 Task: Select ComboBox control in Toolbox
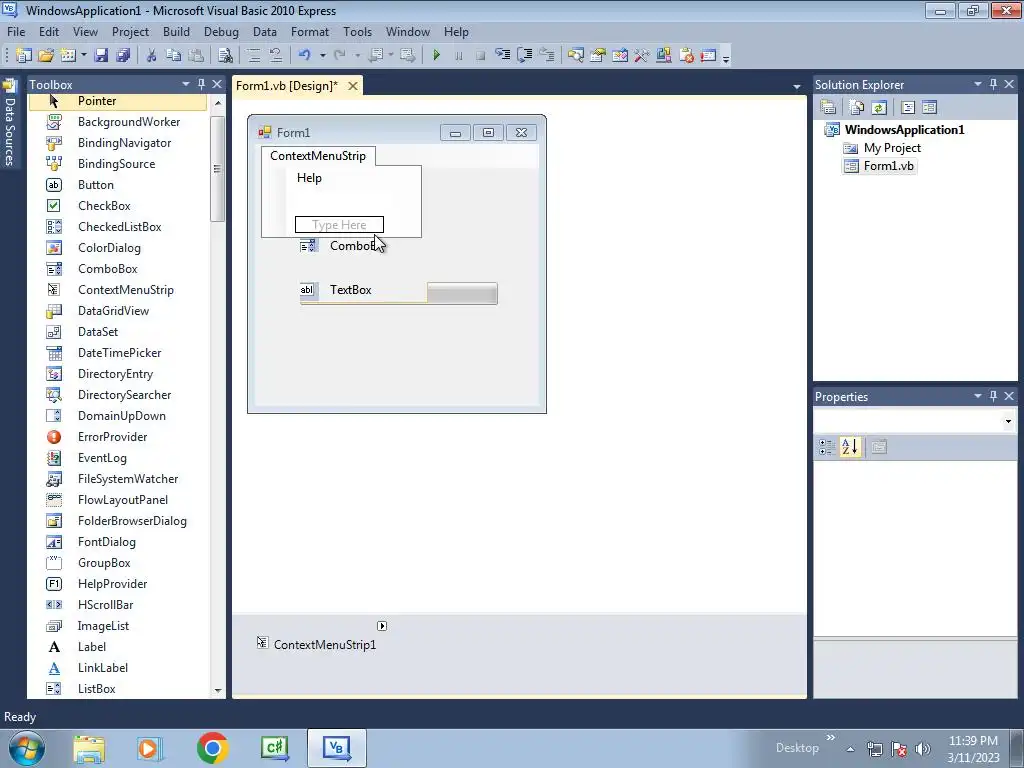pos(108,269)
